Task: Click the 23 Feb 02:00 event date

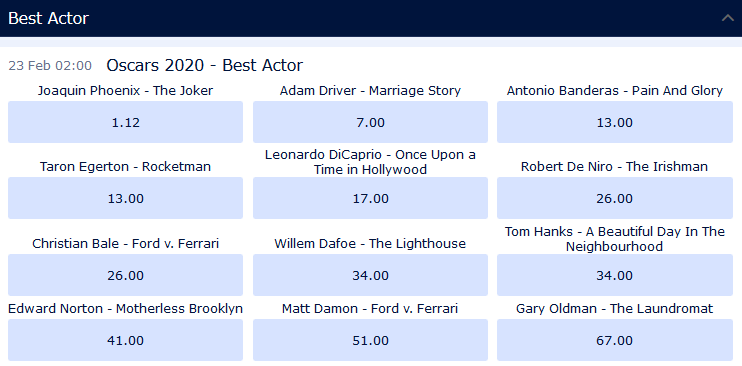Action: tap(50, 66)
